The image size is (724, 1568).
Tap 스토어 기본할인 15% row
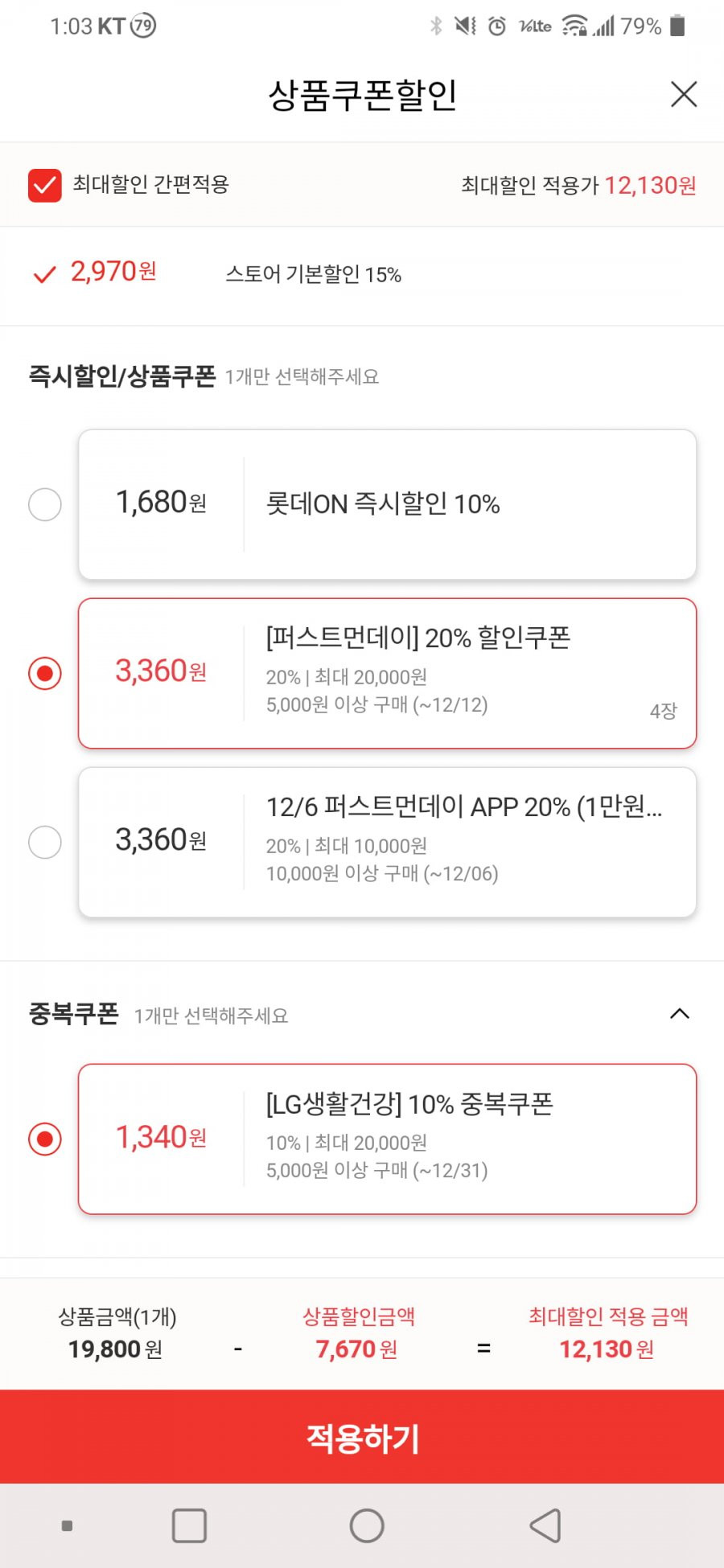(362, 275)
